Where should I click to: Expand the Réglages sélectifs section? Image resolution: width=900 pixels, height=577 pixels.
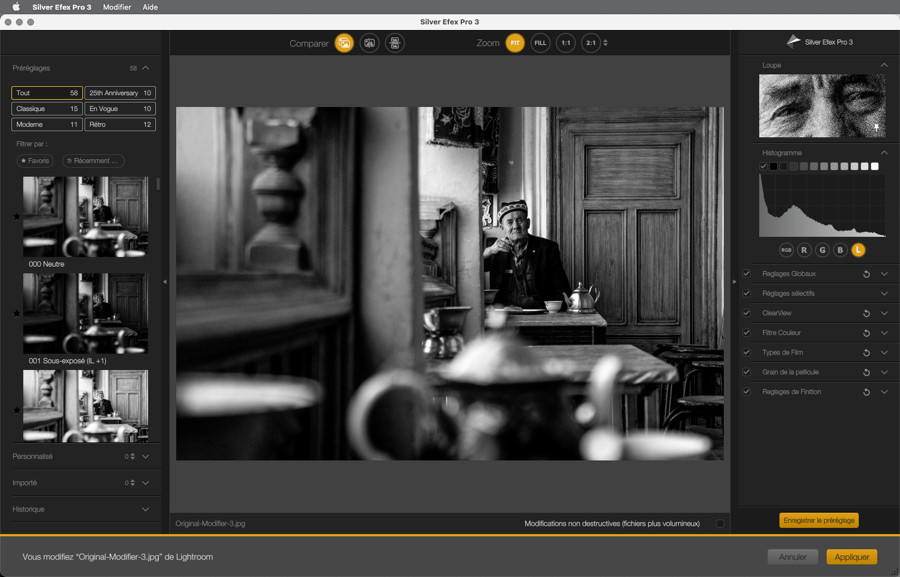click(884, 293)
